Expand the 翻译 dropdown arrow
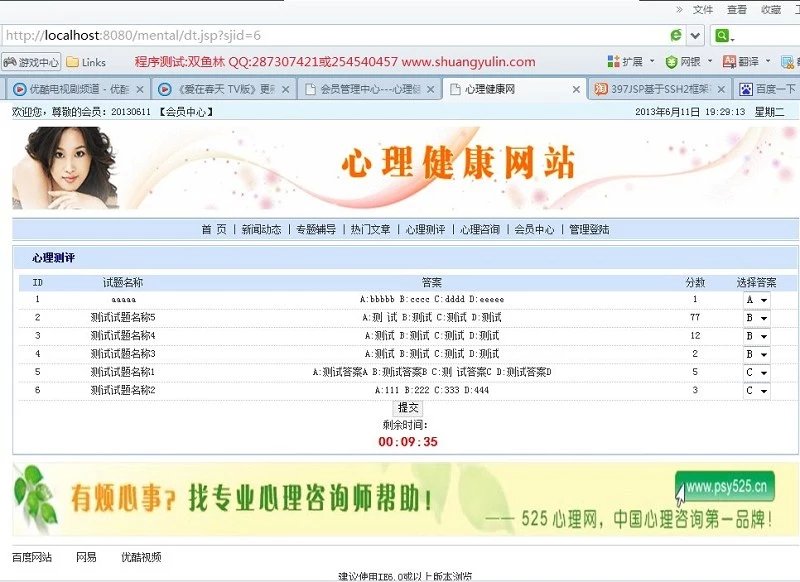The width and height of the screenshot is (800, 582). click(768, 61)
